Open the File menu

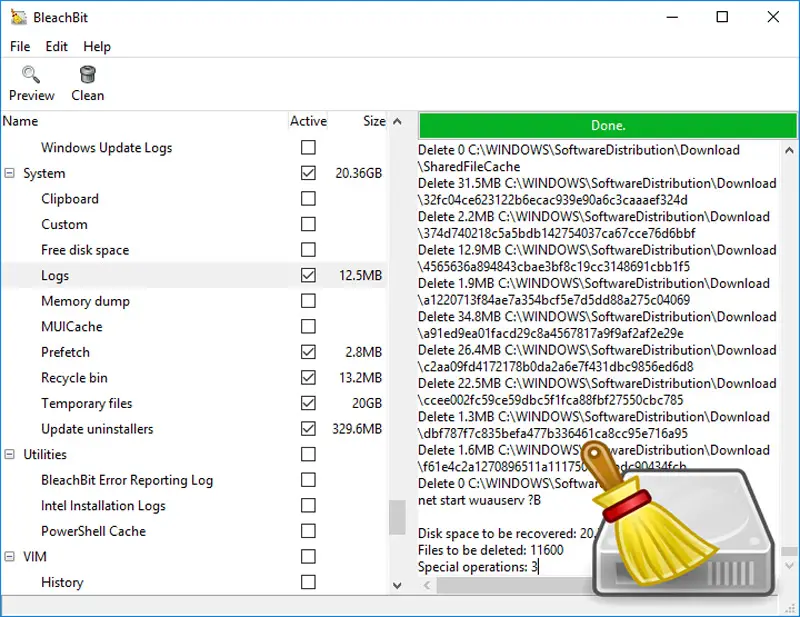click(x=20, y=46)
